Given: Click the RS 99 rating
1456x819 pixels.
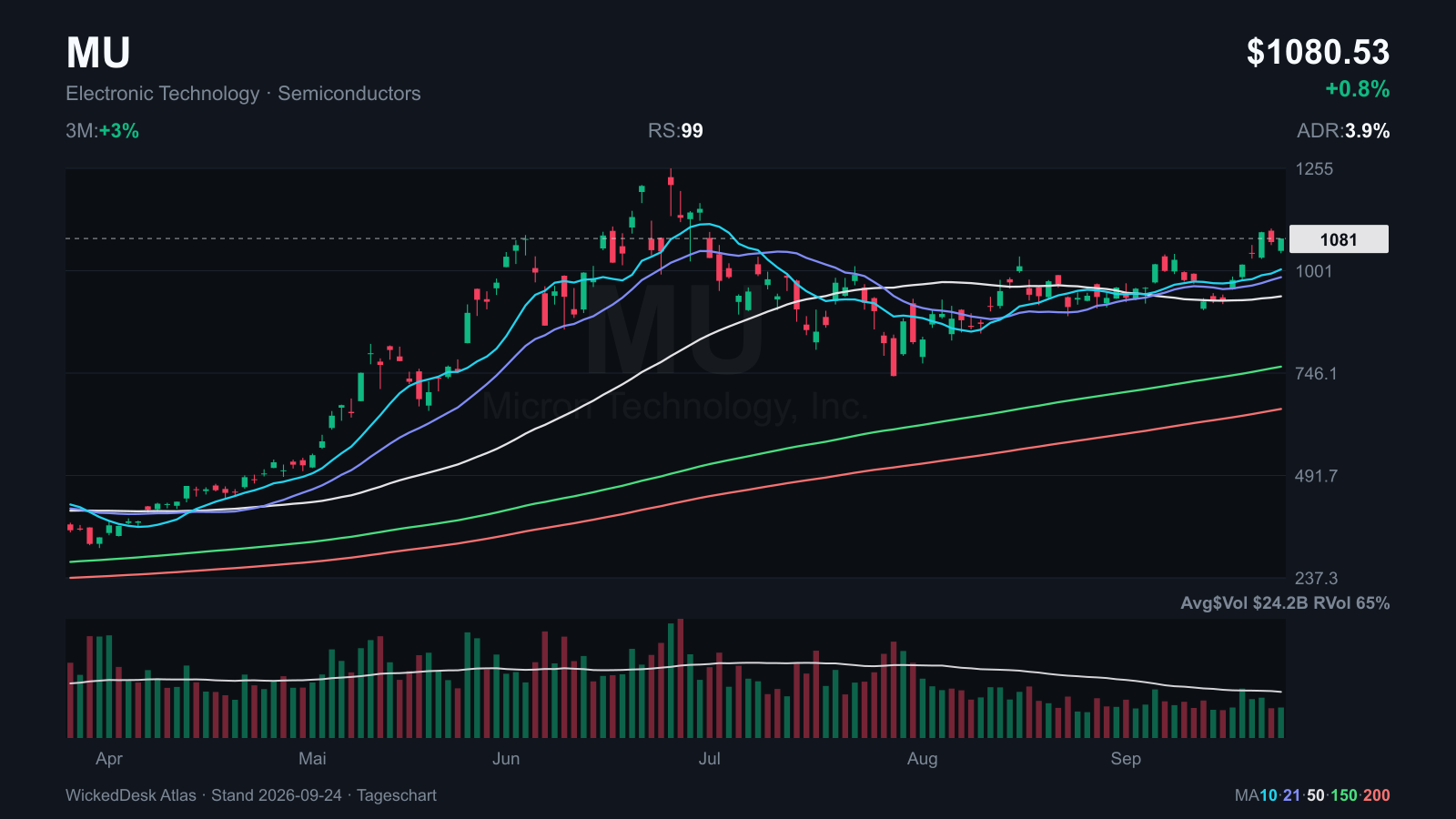Looking at the screenshot, I should pyautogui.click(x=675, y=131).
